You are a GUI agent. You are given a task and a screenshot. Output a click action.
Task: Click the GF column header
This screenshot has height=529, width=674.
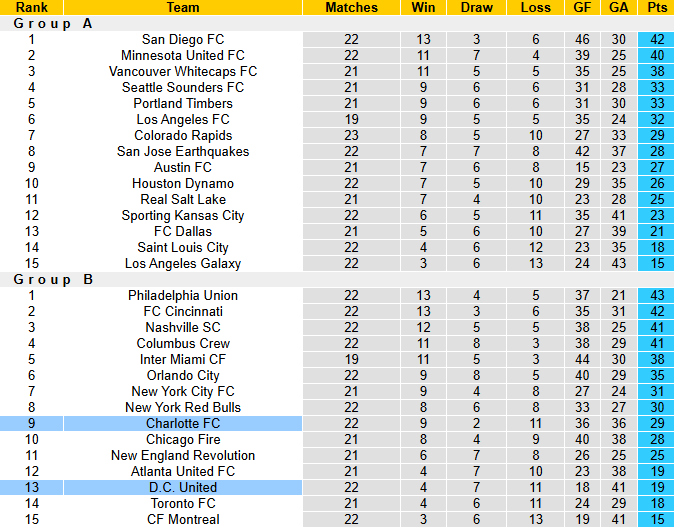pyautogui.click(x=582, y=7)
